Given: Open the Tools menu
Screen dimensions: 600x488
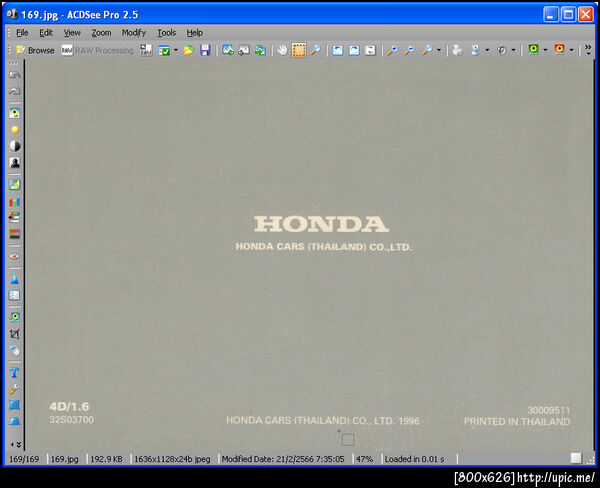Looking at the screenshot, I should (x=166, y=33).
